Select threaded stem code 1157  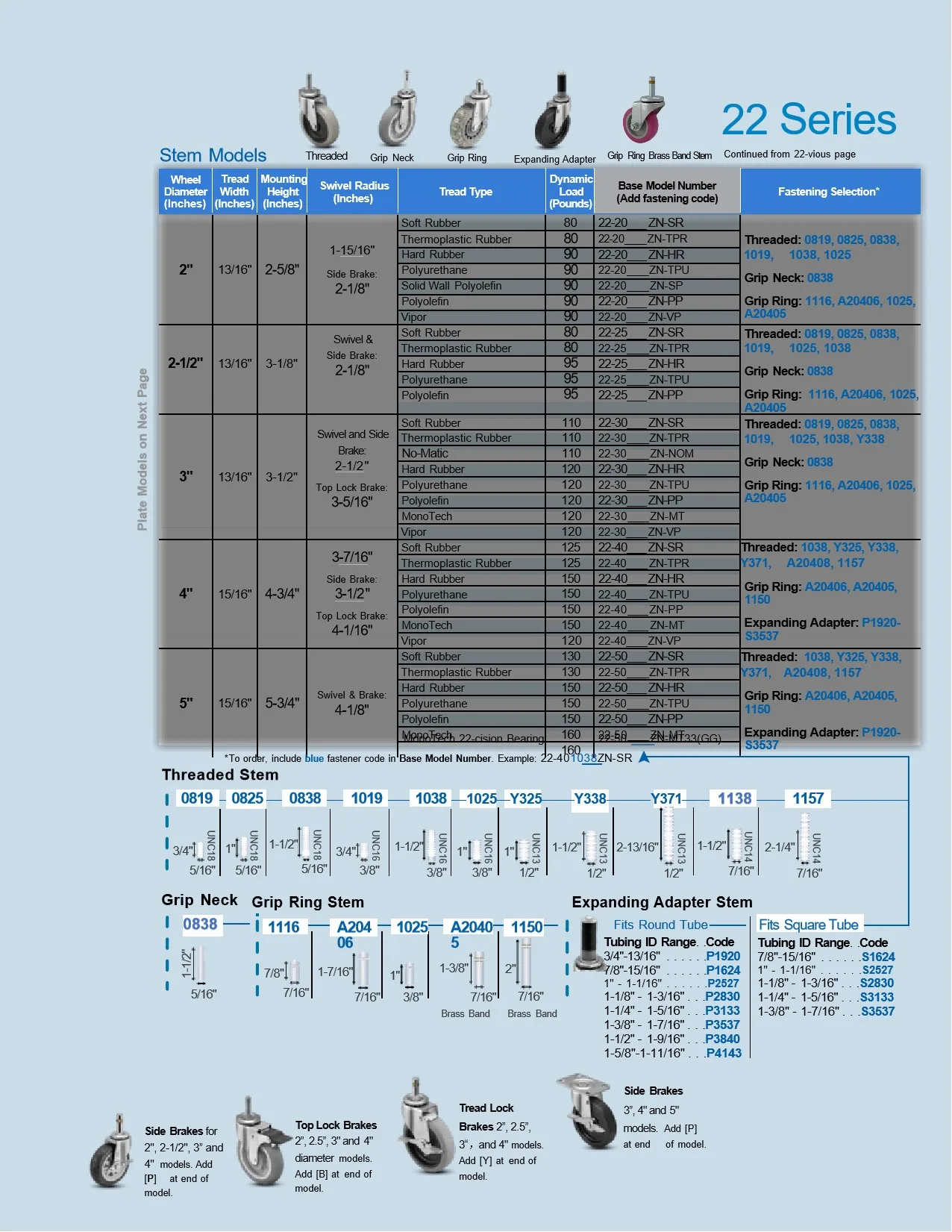click(808, 798)
